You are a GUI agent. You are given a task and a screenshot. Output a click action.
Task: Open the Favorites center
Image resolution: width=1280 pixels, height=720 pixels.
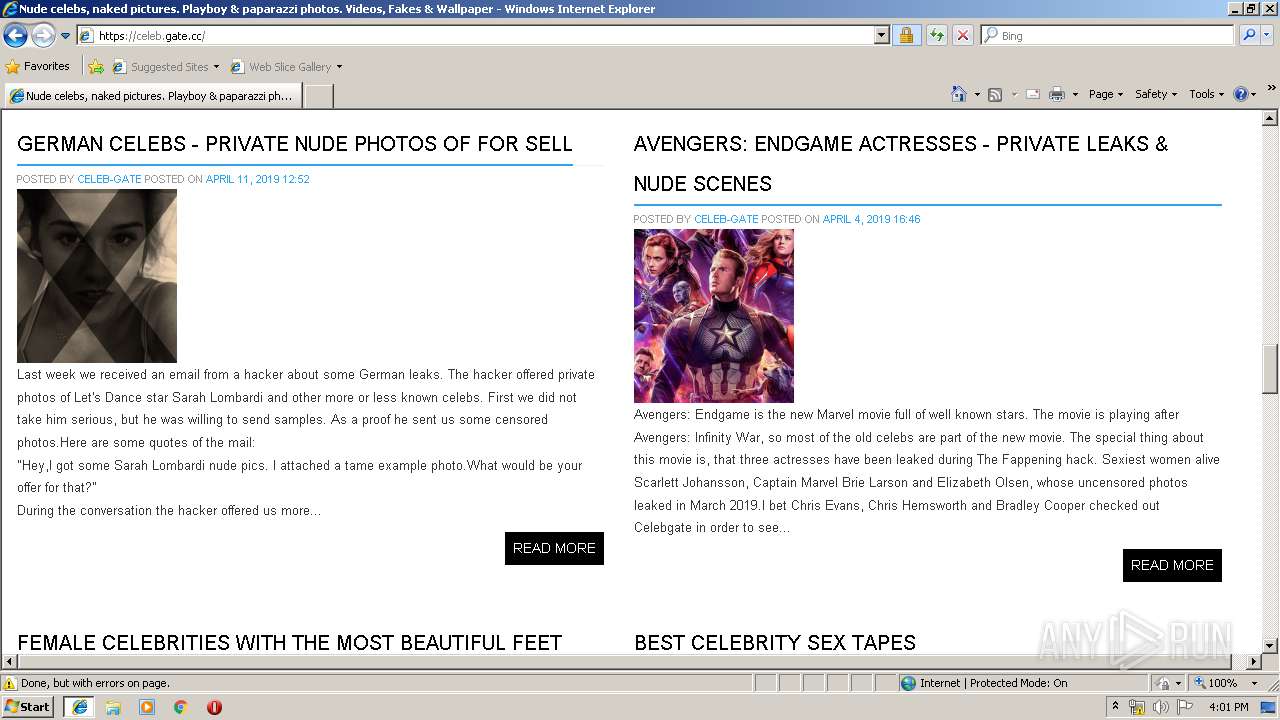pos(38,66)
